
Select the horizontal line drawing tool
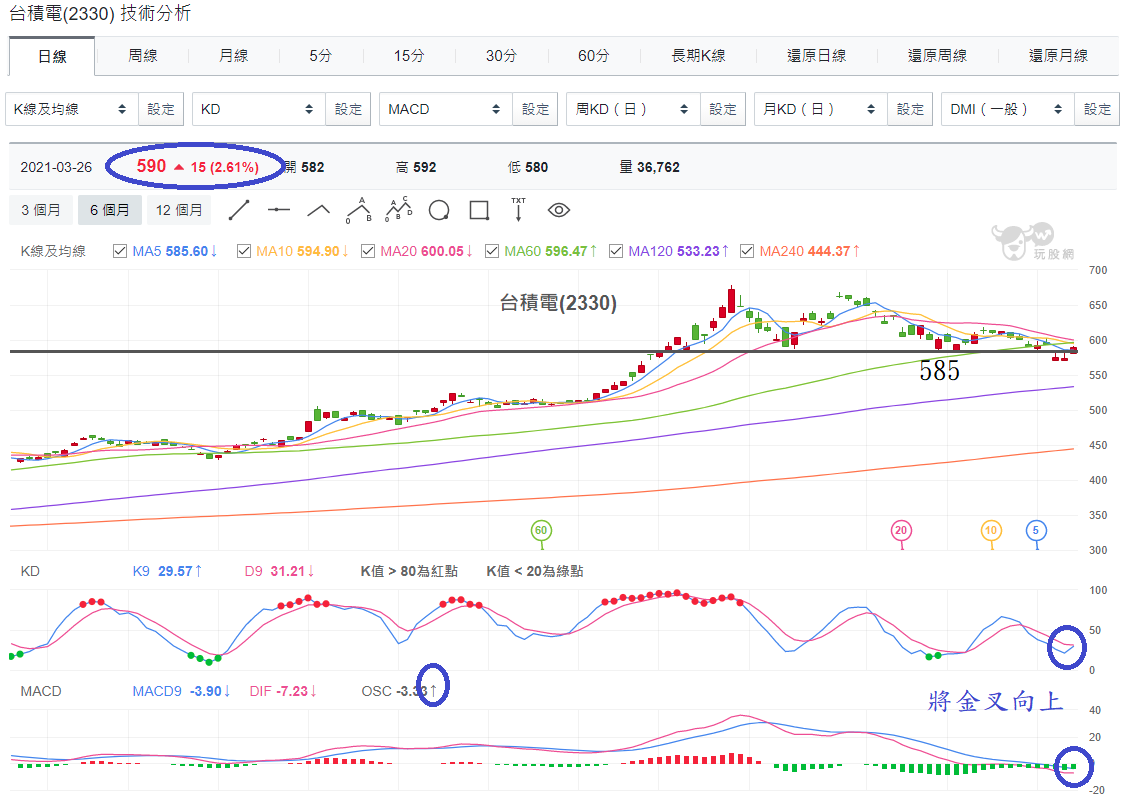(278, 210)
